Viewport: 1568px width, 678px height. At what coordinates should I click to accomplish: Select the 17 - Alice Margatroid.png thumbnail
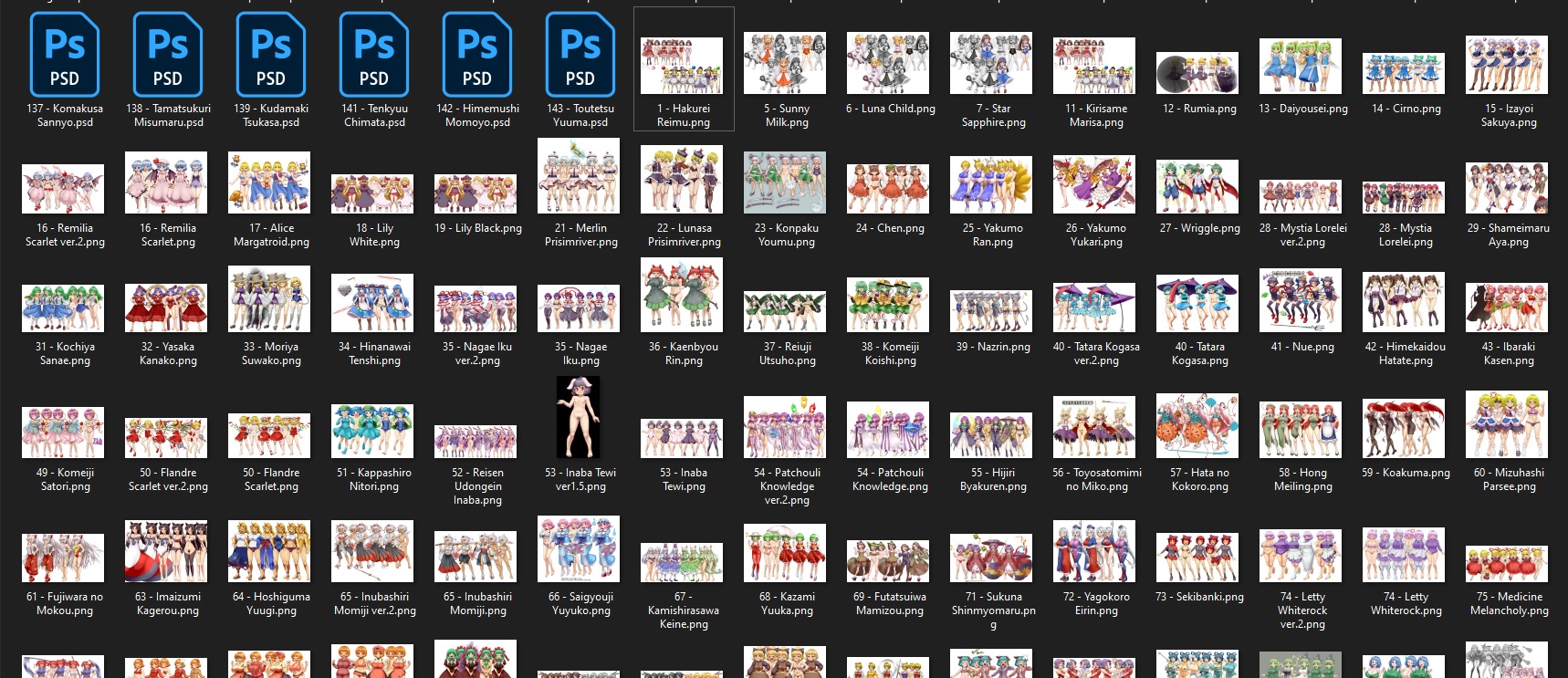pos(269,183)
